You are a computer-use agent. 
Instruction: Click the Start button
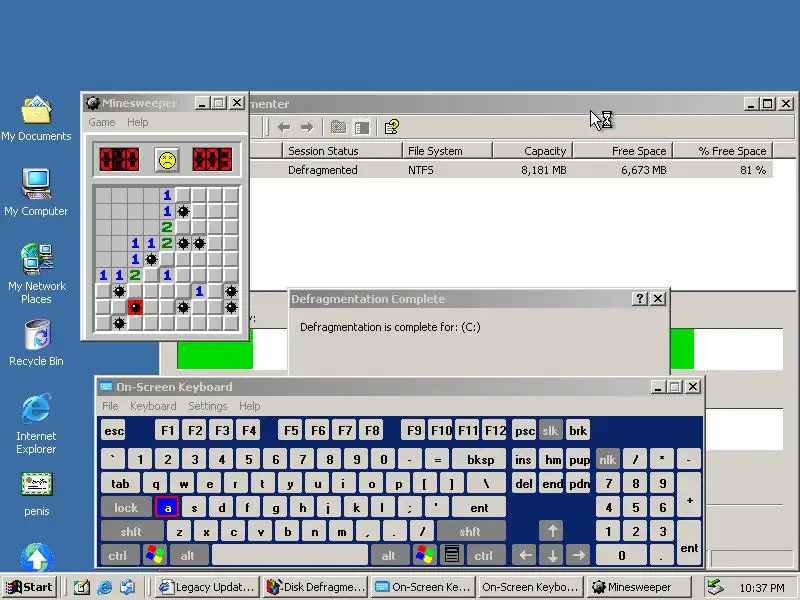pyautogui.click(x=30, y=587)
